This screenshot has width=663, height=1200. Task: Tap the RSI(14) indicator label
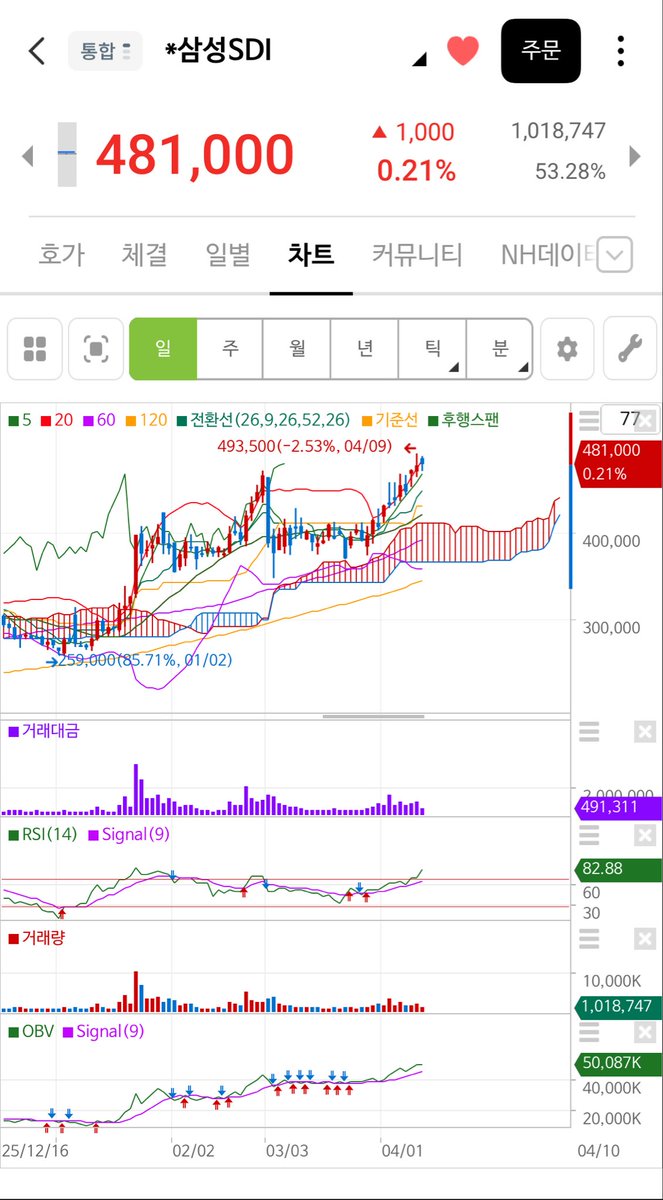(43, 833)
